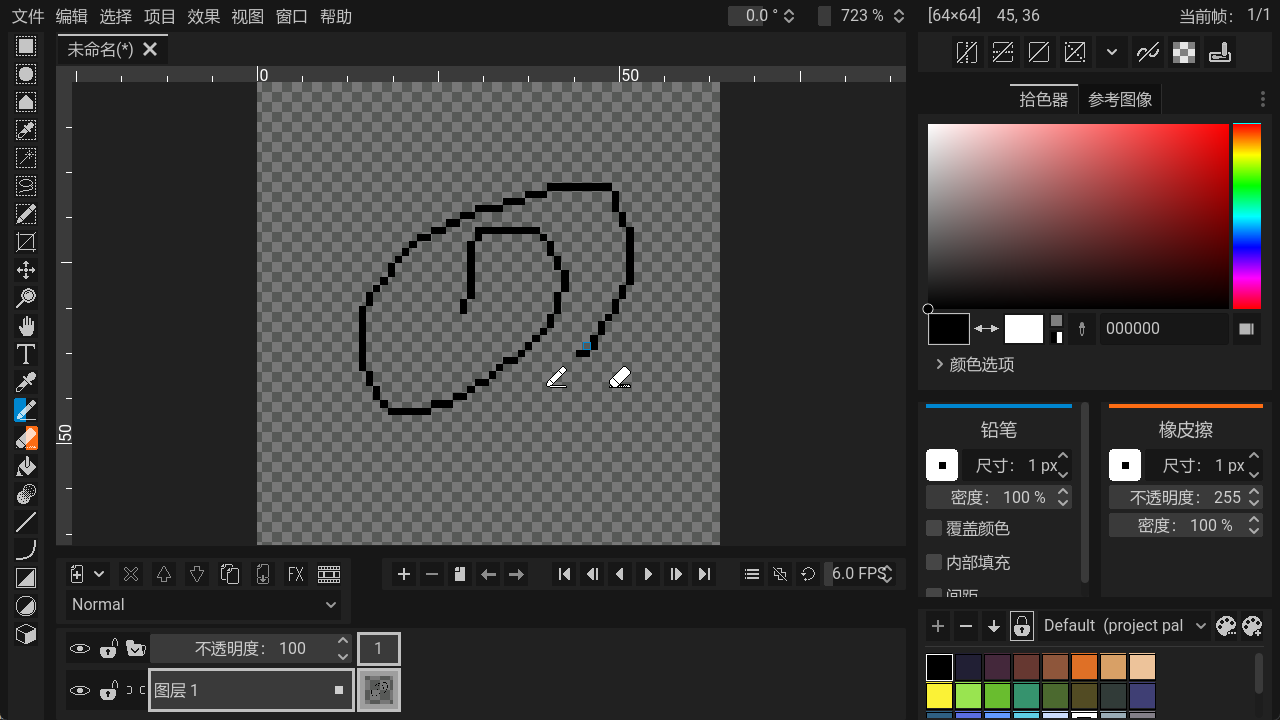
Task: Click the vertical mirror symmetry icon
Action: click(x=1003, y=52)
